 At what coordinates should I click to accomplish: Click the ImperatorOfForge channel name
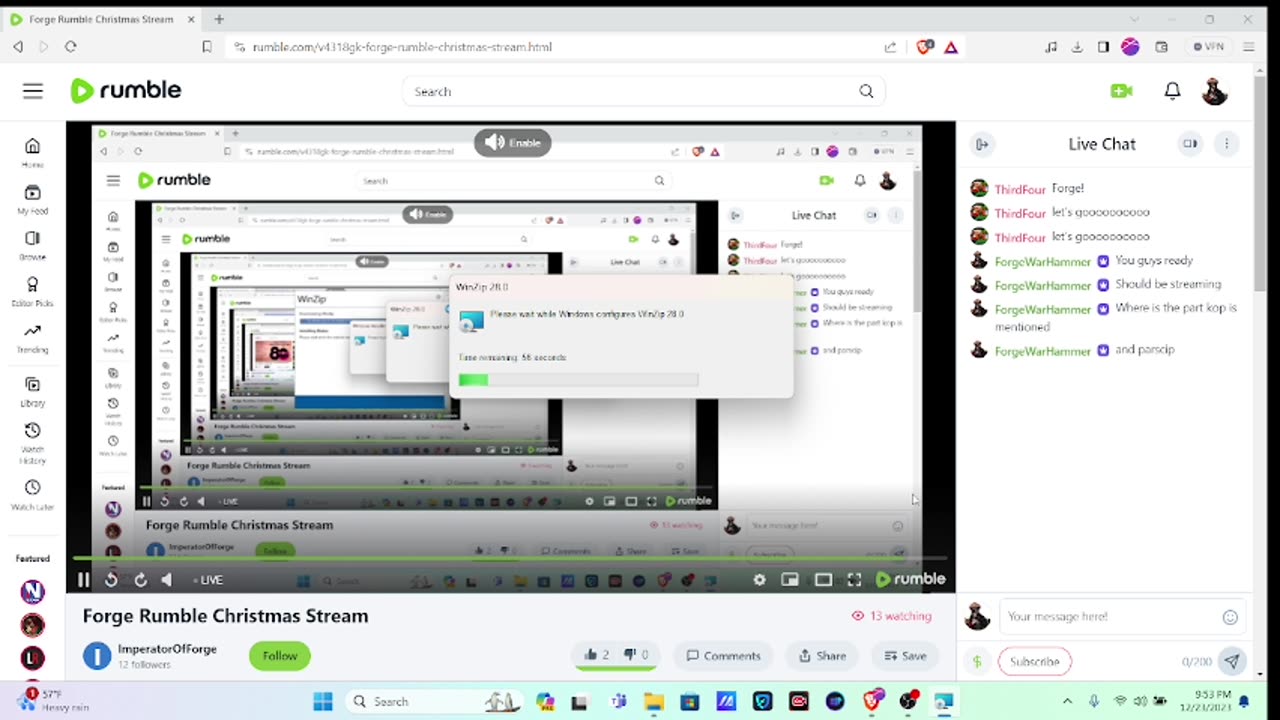pyautogui.click(x=167, y=649)
